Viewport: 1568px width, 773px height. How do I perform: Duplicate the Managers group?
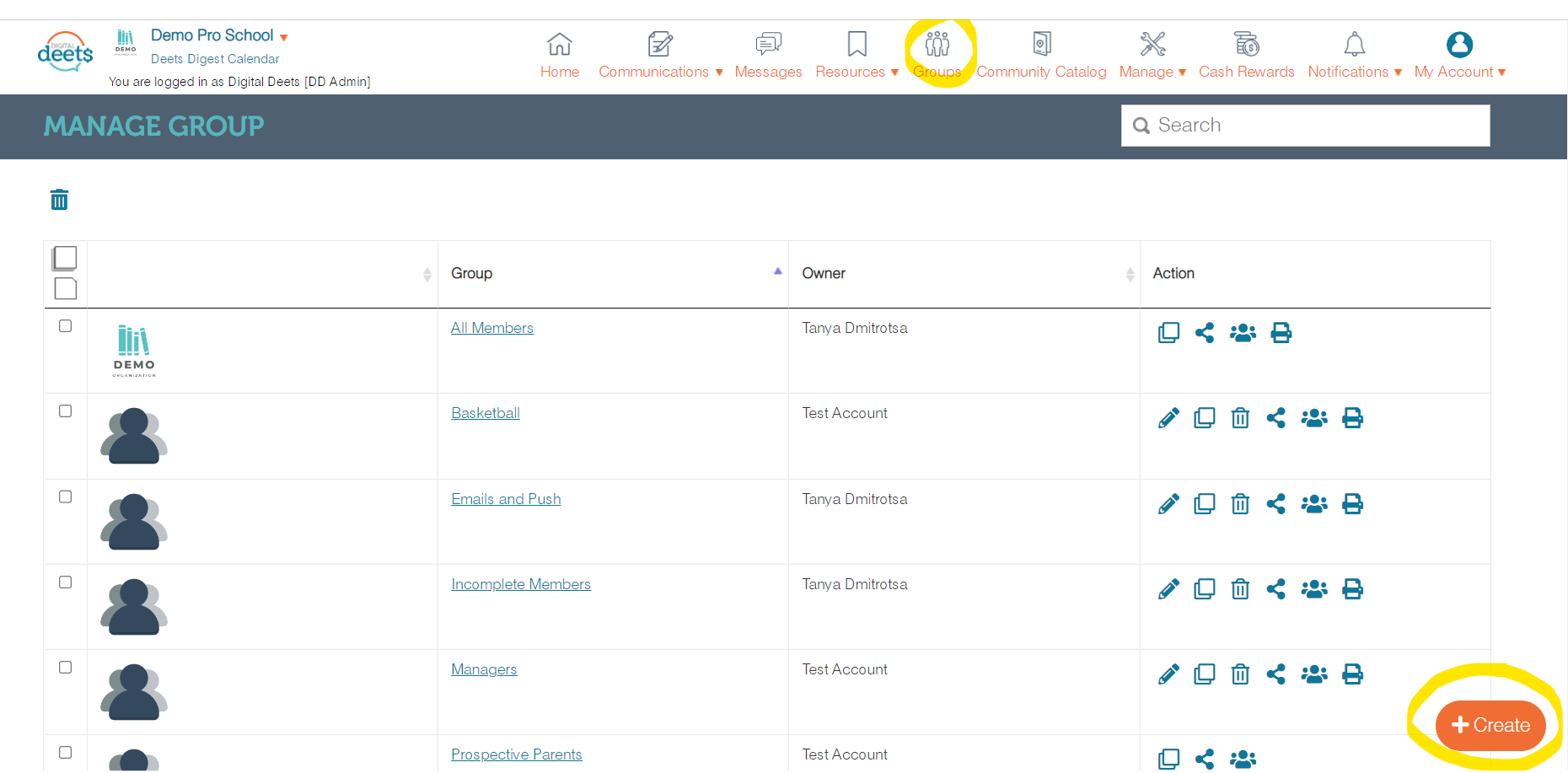coord(1205,674)
